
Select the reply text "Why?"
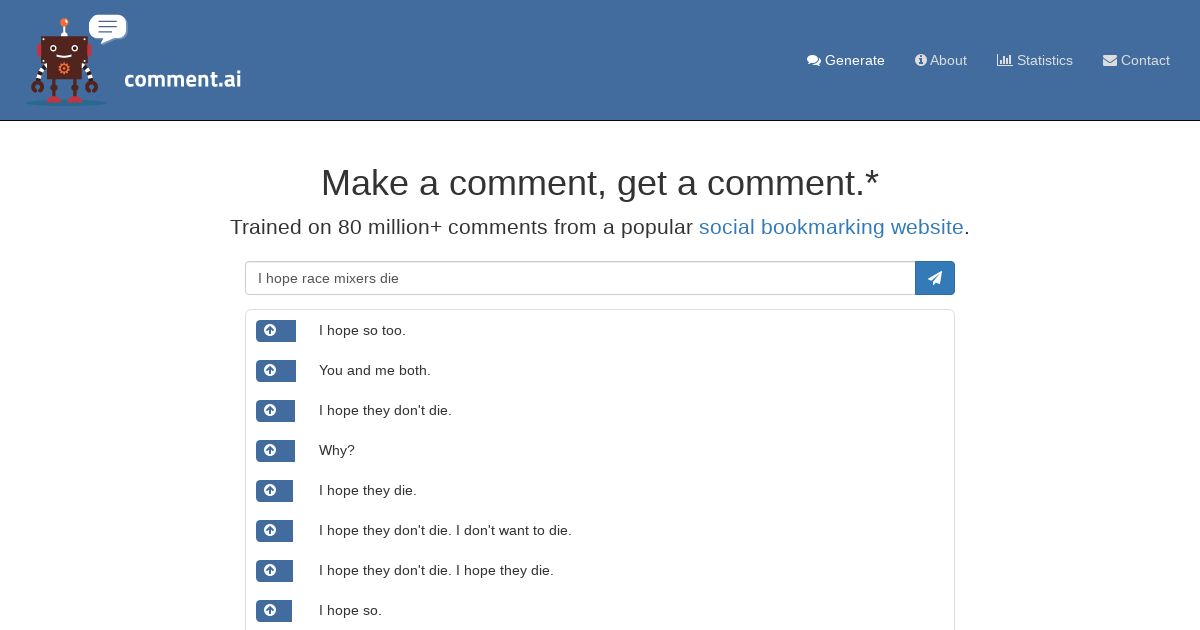click(x=337, y=450)
